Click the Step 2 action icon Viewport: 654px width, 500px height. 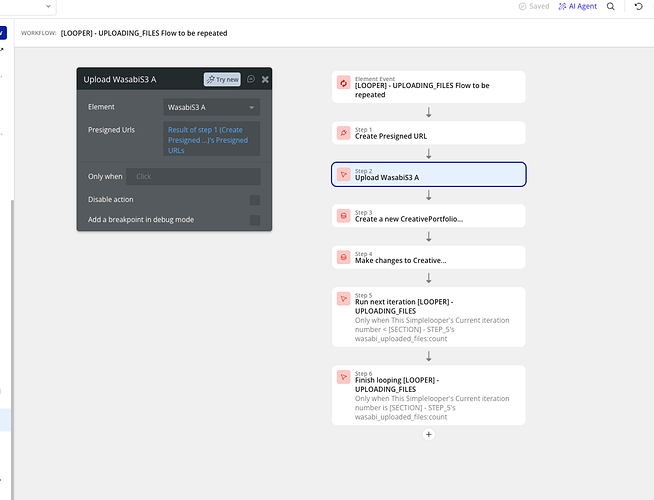coord(343,174)
